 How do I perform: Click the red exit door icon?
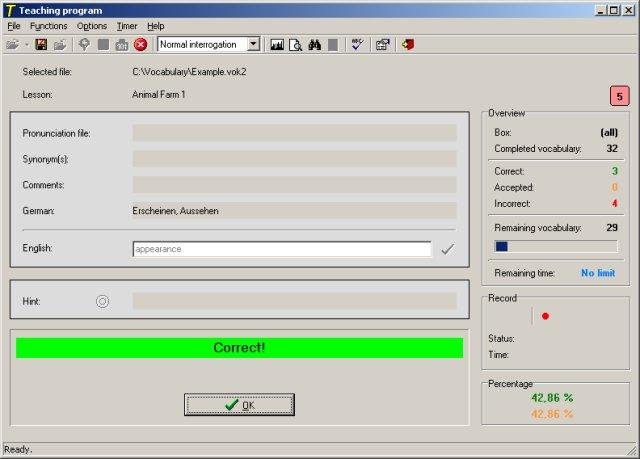(x=408, y=44)
